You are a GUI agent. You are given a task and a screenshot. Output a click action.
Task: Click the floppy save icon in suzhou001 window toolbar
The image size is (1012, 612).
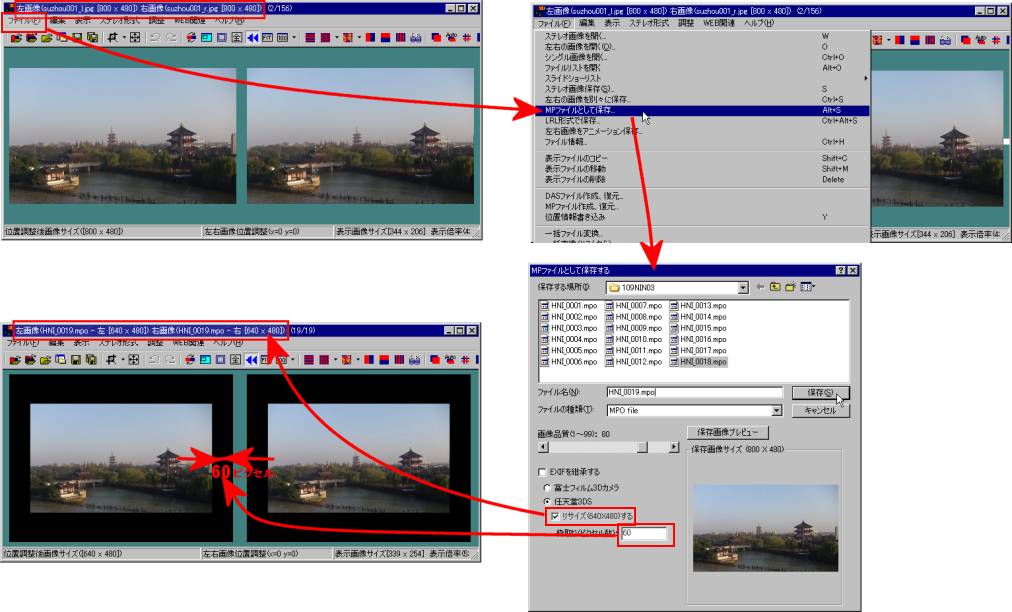77,37
